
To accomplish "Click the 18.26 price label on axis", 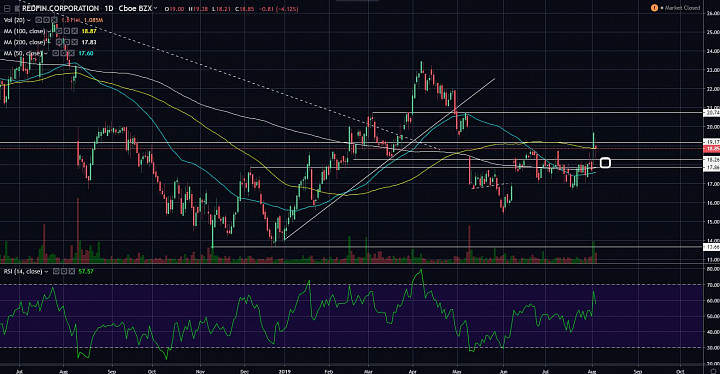I will 711,160.
